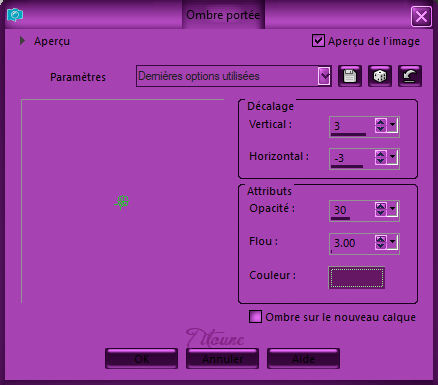Viewport: 438px width, 385px height.
Task: Enable Ombre sur le nouveau calque checkbox
Action: point(255,317)
